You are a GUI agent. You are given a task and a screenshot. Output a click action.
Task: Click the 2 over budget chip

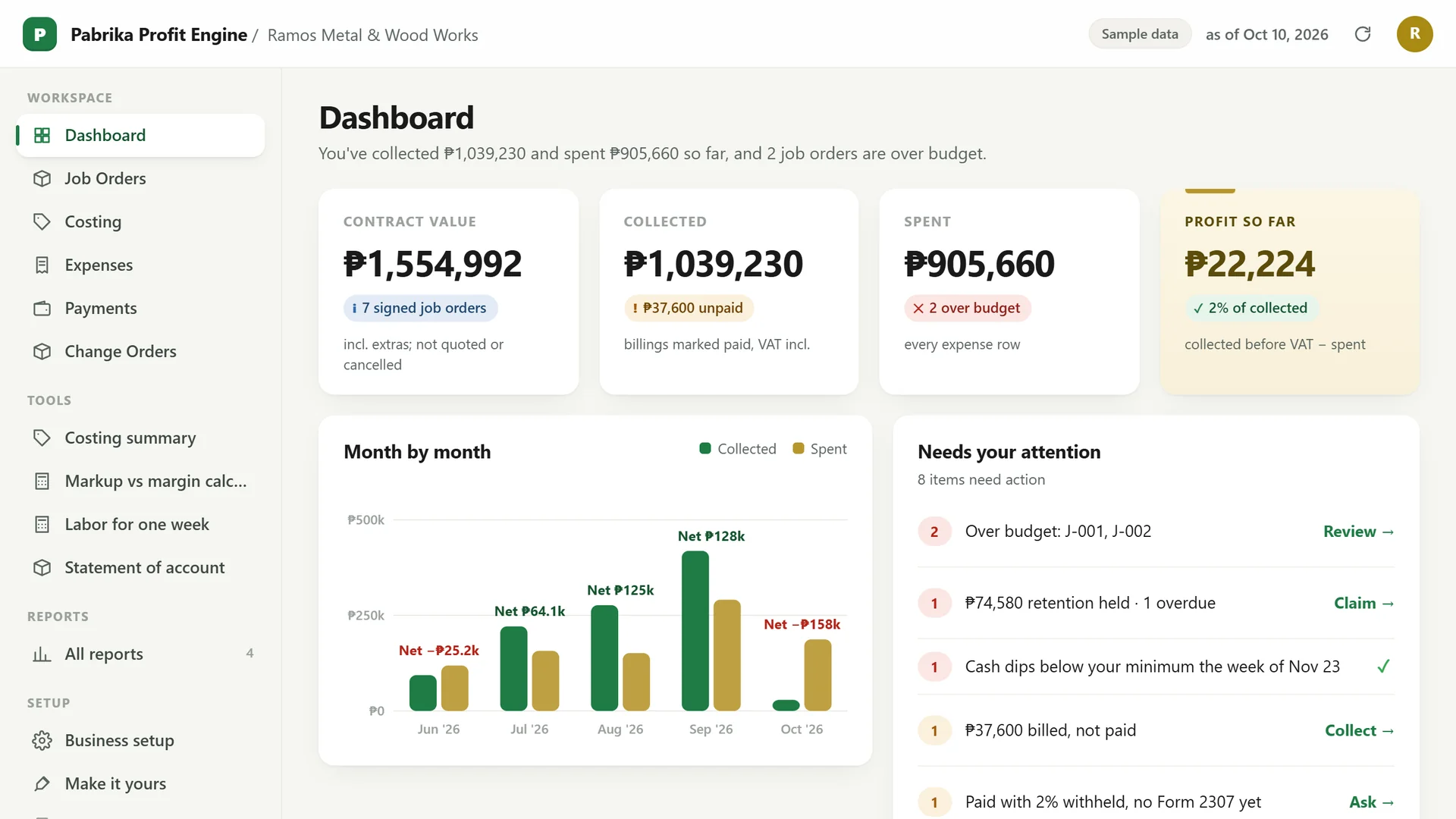pyautogui.click(x=967, y=308)
